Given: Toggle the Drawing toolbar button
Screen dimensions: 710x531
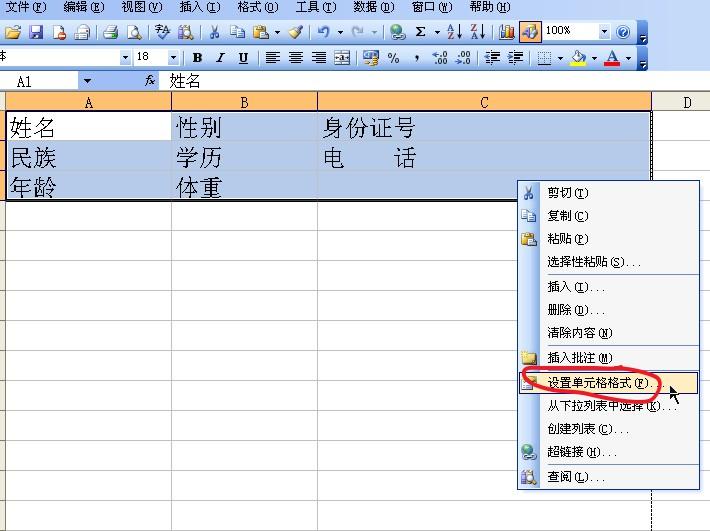Looking at the screenshot, I should point(530,32).
